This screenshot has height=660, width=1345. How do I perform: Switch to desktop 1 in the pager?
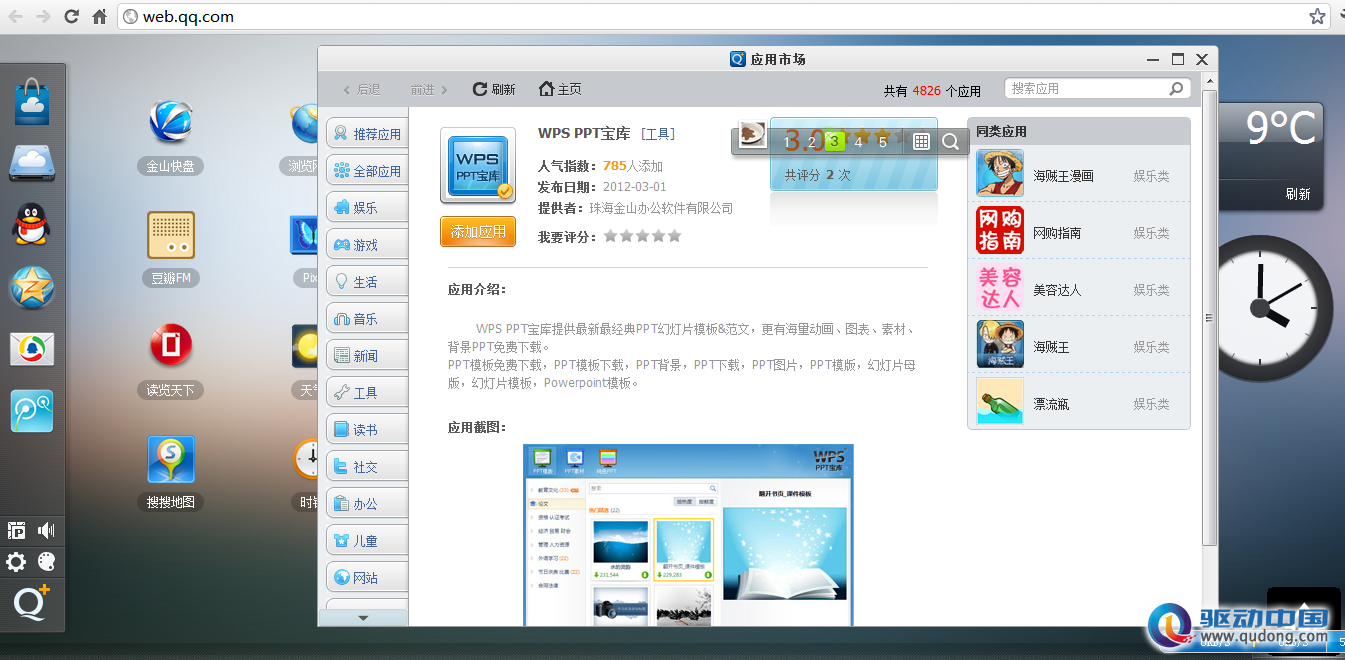[789, 142]
